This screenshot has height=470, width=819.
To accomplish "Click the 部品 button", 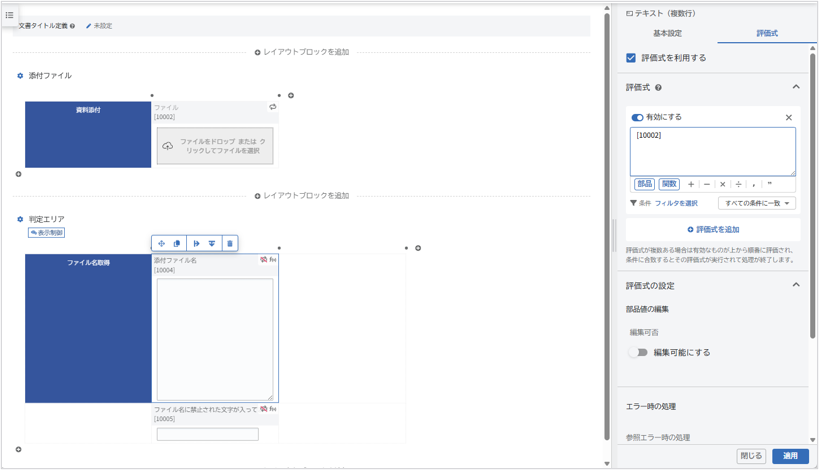I will point(645,184).
